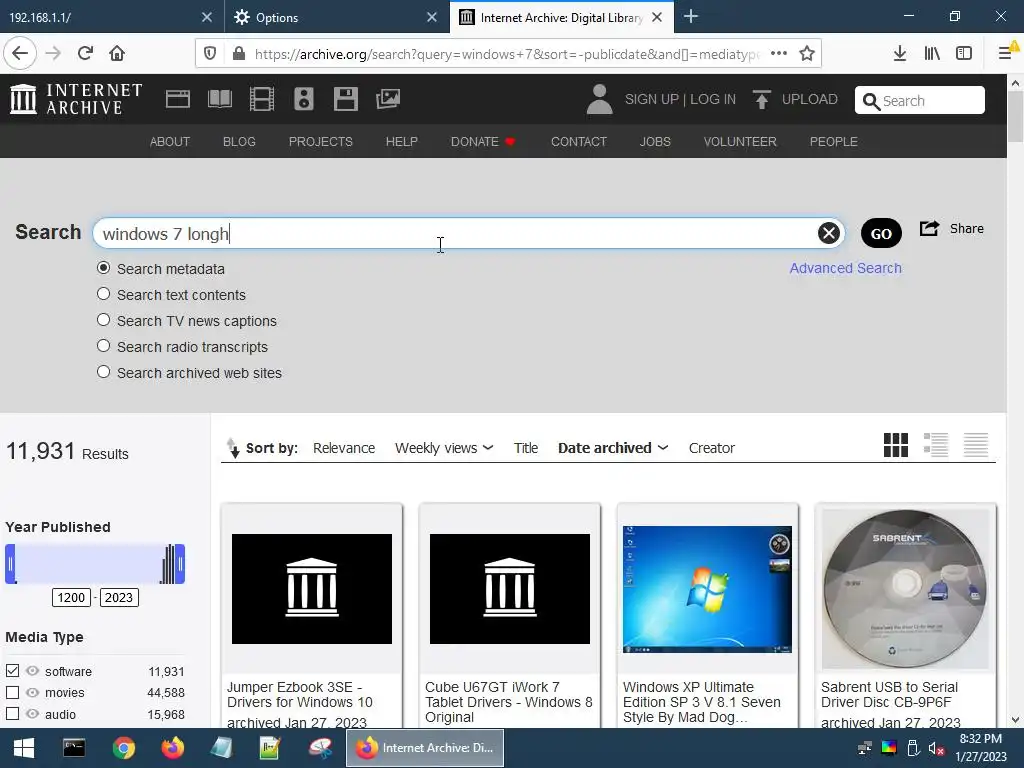
Task: Open Advanced Search link
Action: point(845,268)
